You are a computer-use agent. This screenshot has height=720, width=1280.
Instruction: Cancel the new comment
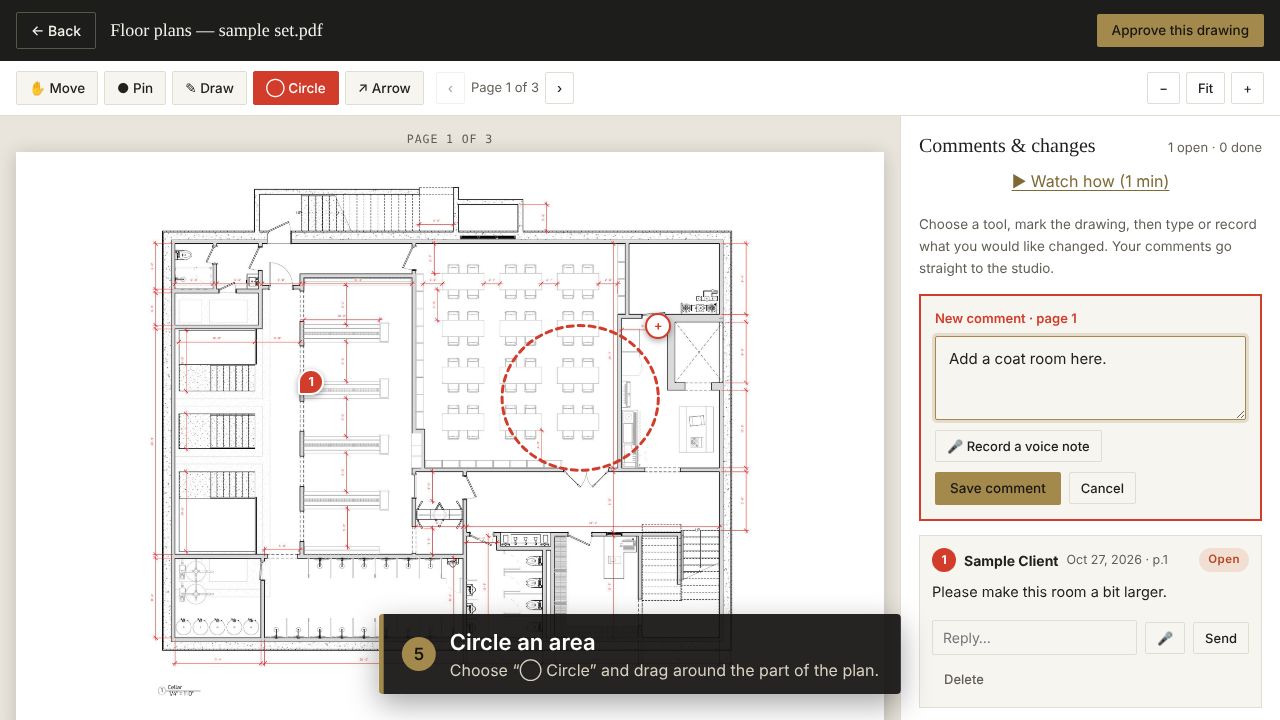tap(1102, 488)
